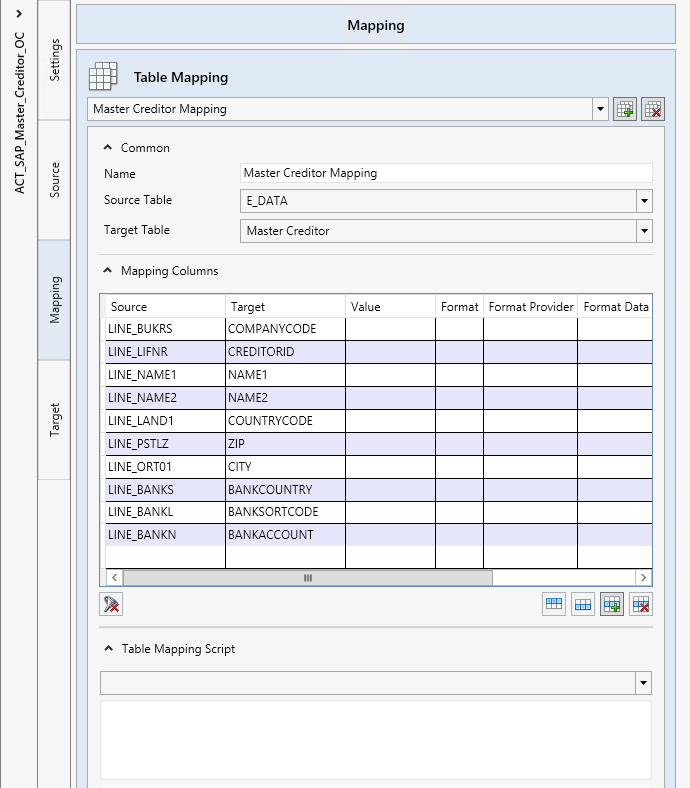Click the clear mappings icon below the grid
690x788 pixels.
[x=111, y=604]
